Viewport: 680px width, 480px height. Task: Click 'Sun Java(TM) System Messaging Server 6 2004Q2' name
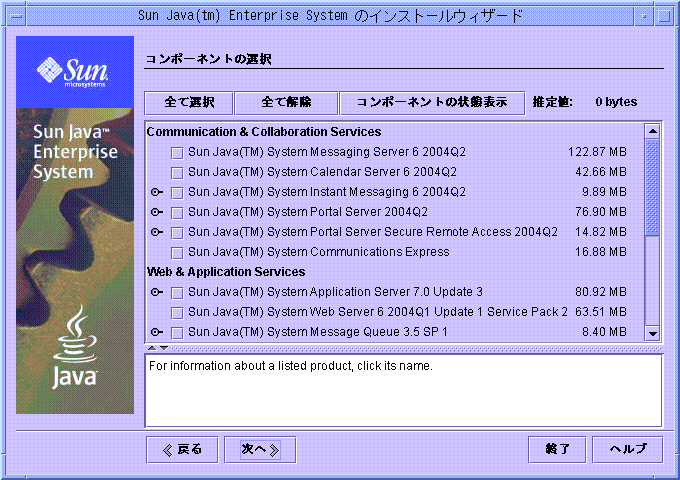[327, 152]
